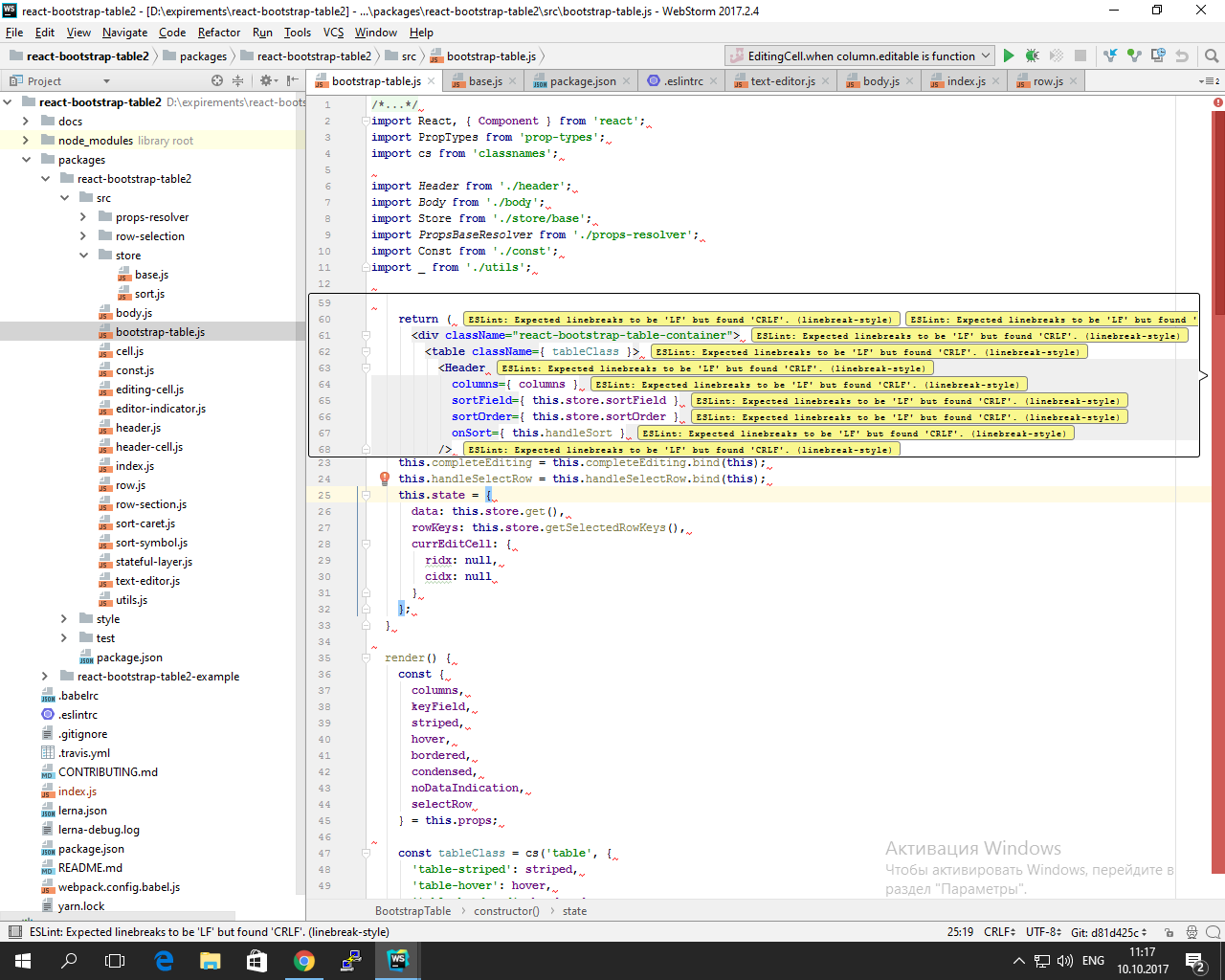Collapse all in Project panel
This screenshot has width=1225, height=980.
pyautogui.click(x=237, y=81)
